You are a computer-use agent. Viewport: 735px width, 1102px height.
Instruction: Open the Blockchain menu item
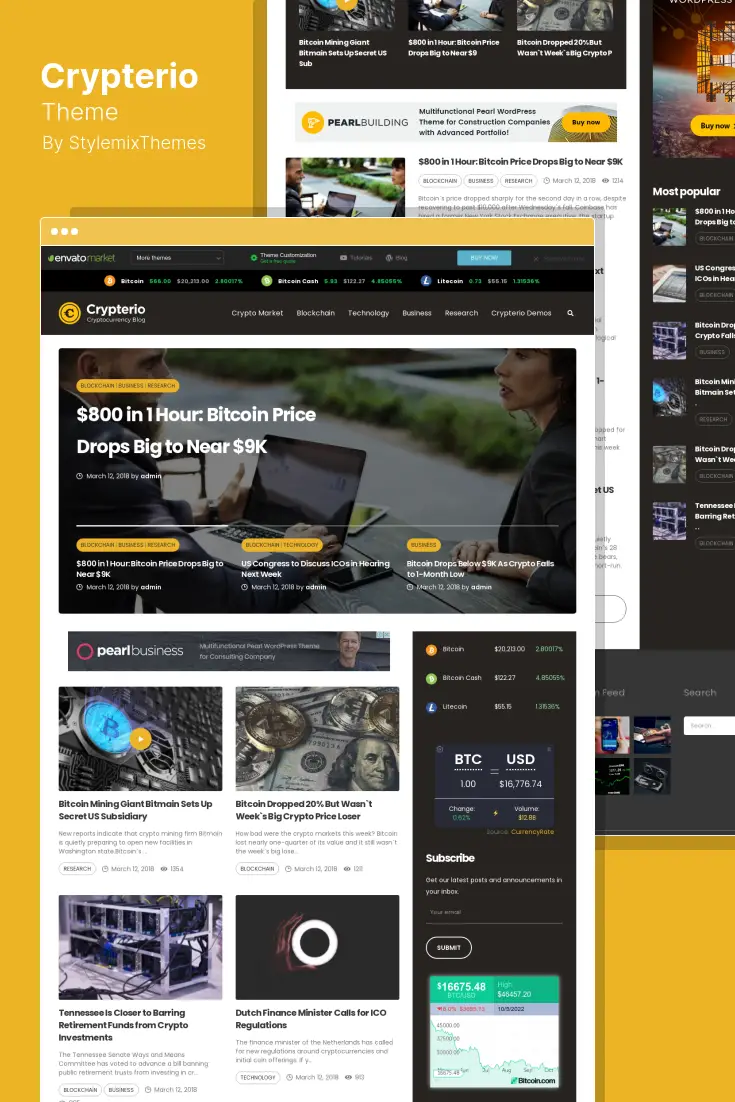(316, 313)
